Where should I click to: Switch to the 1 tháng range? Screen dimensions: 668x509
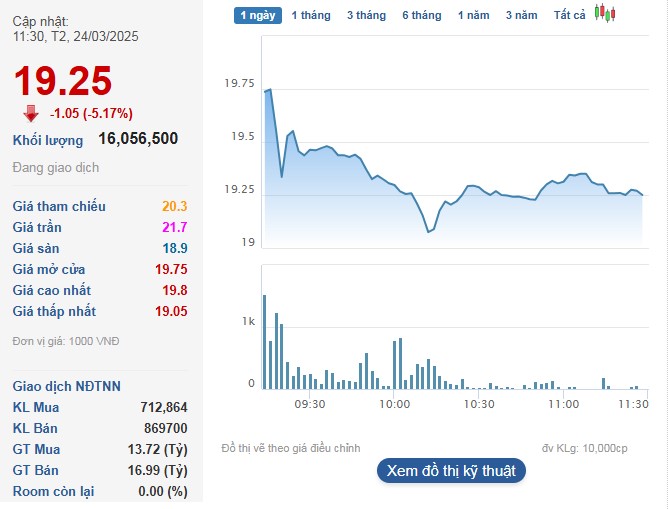[x=310, y=15]
